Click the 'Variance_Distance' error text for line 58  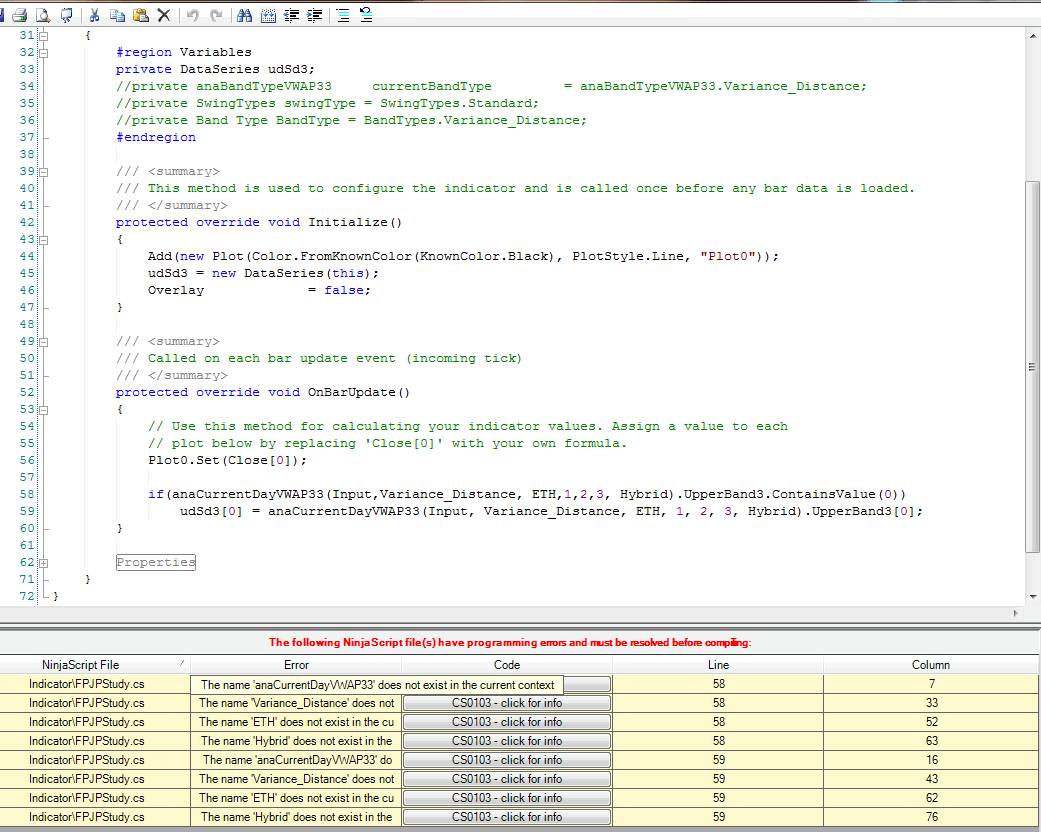pyautogui.click(x=296, y=703)
